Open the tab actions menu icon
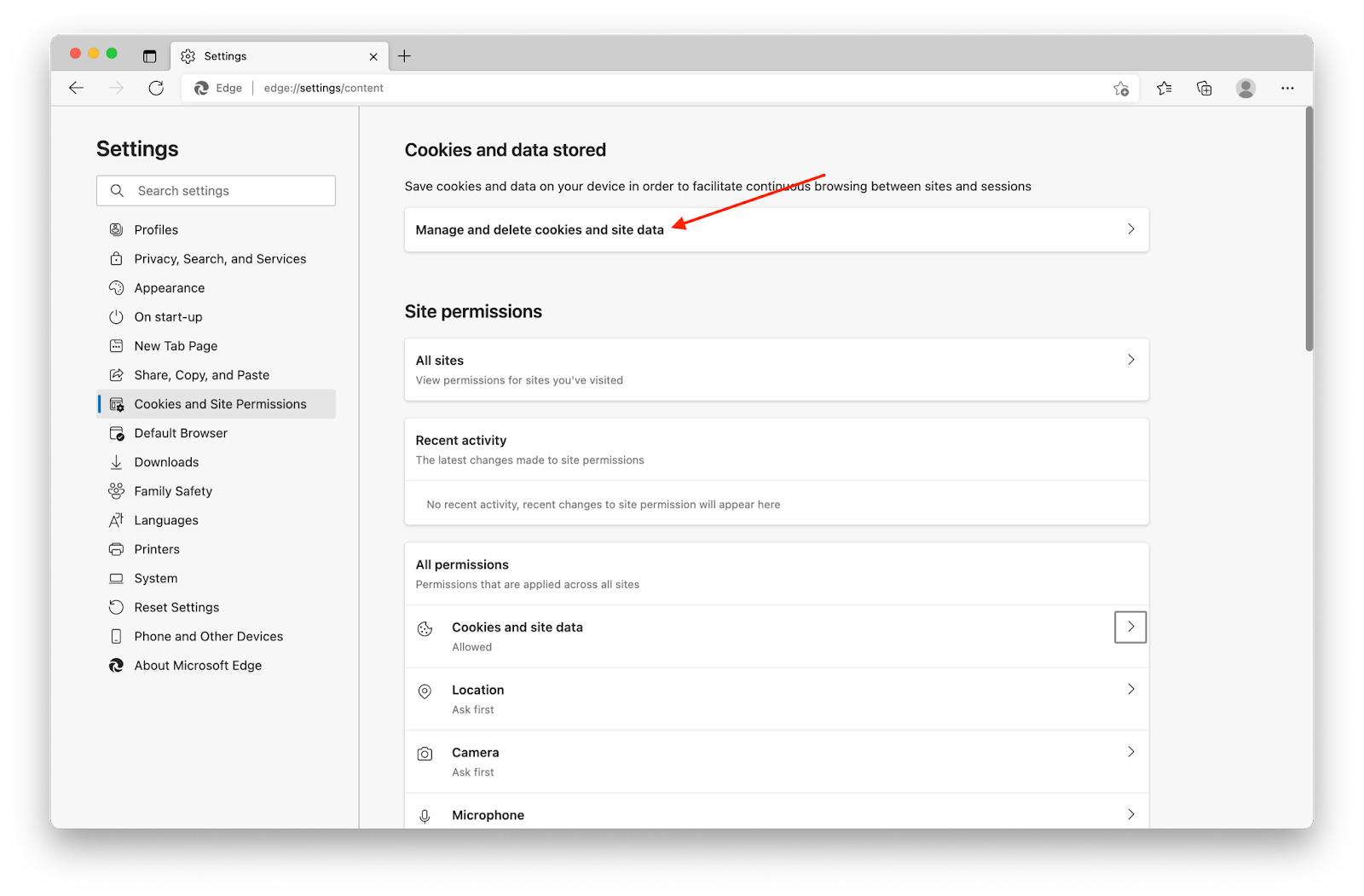 click(x=150, y=56)
